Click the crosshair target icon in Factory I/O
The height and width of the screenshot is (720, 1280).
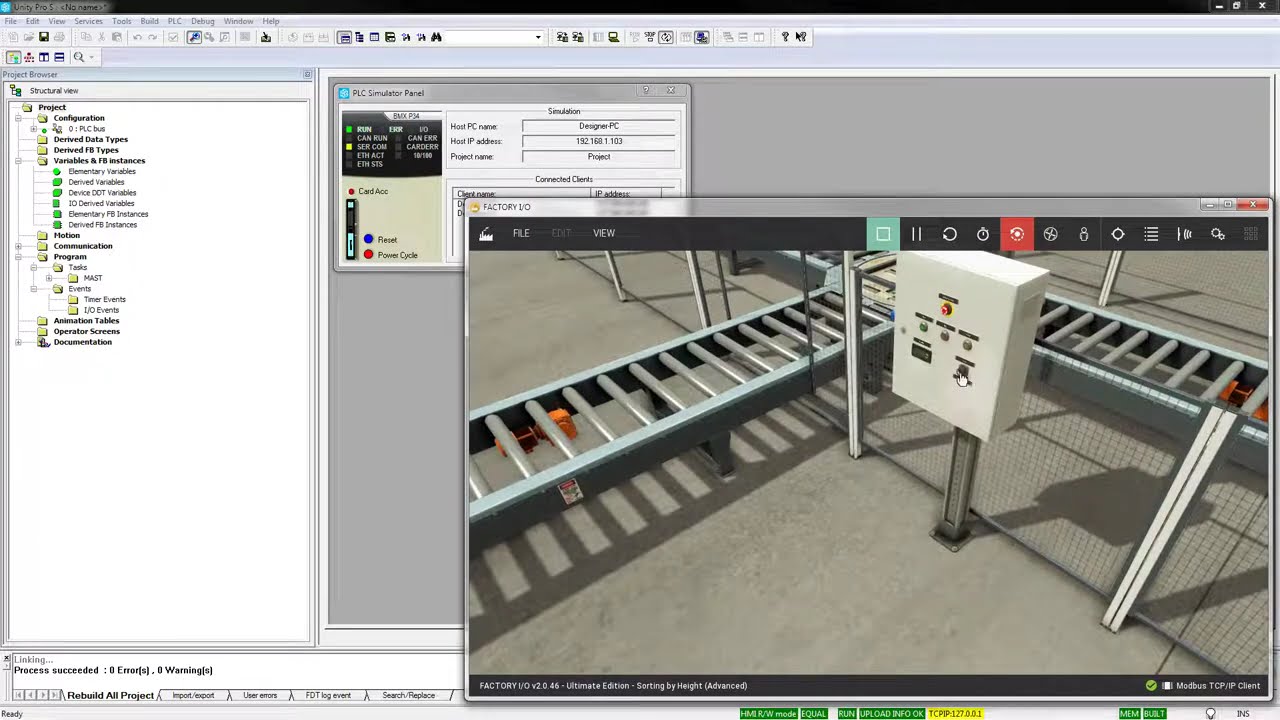coord(1118,234)
